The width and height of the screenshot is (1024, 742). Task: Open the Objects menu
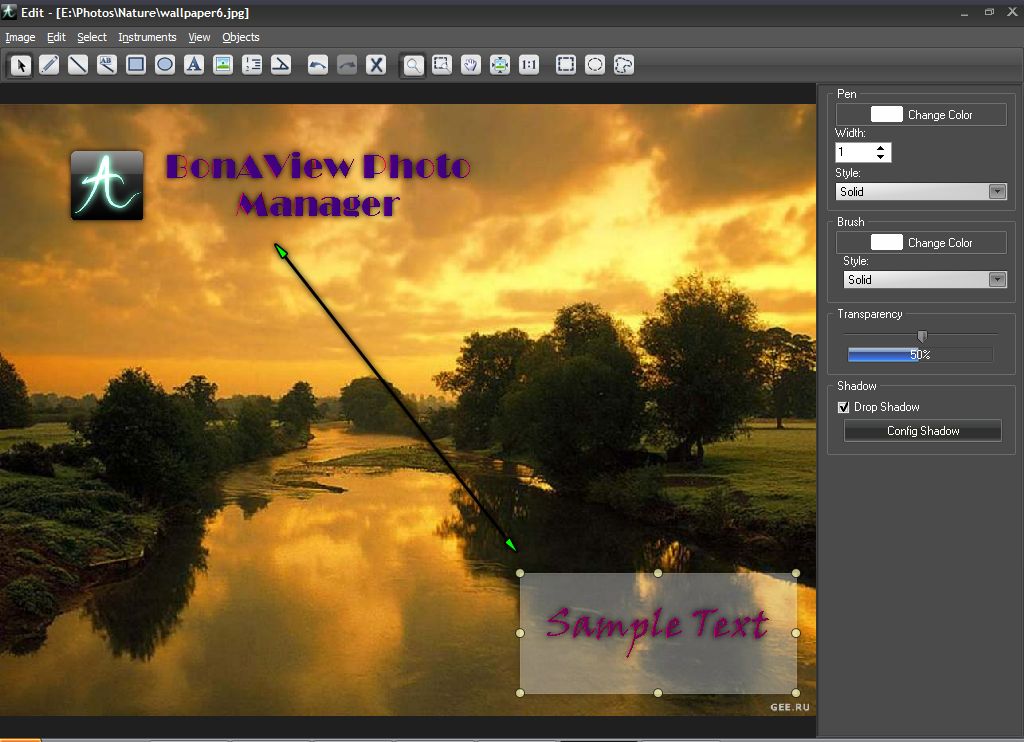(x=240, y=37)
